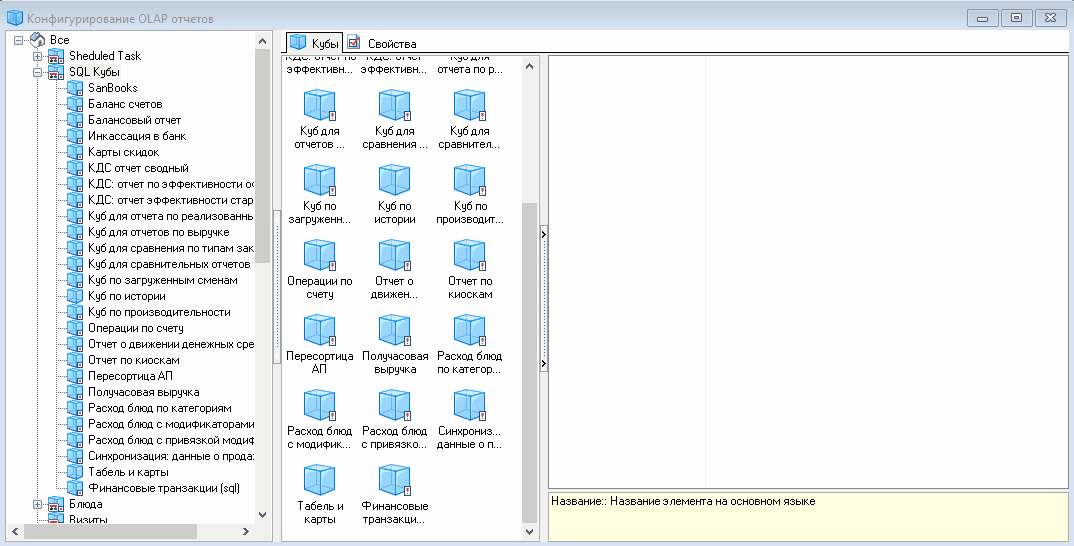Screen dimensions: 1074x546
Task: Switch to the 'Кубы' tab
Action: coord(315,43)
